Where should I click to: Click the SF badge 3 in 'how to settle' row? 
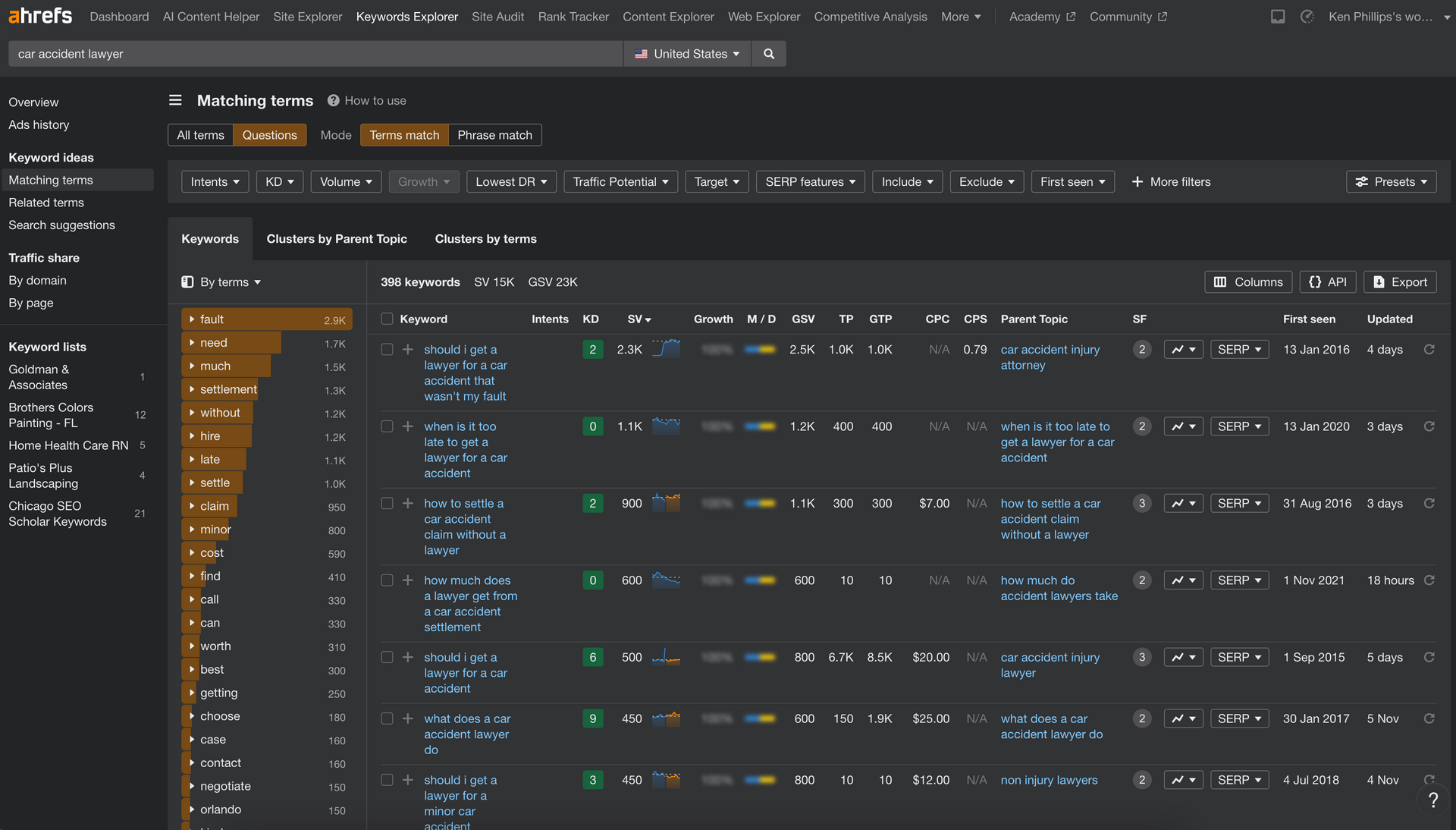click(x=1142, y=504)
